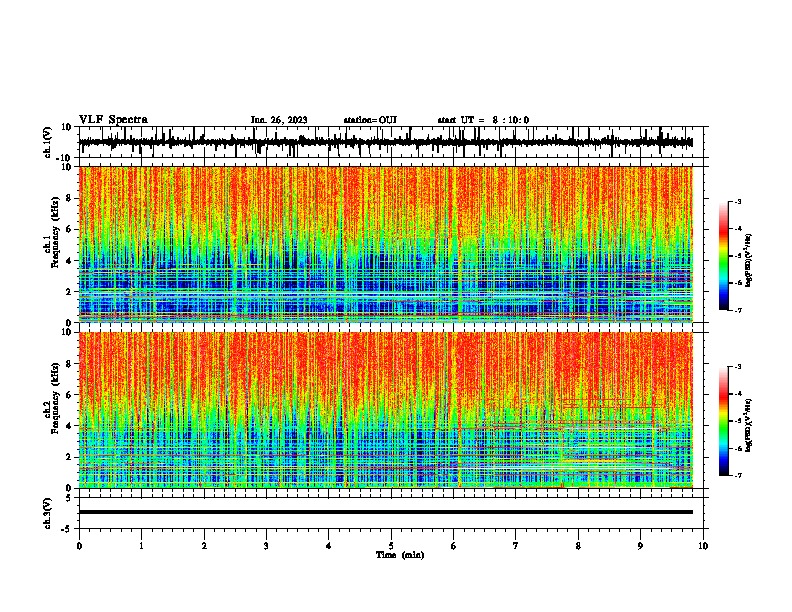Click the ch.1 spectrogram color scale bar

click(x=723, y=256)
